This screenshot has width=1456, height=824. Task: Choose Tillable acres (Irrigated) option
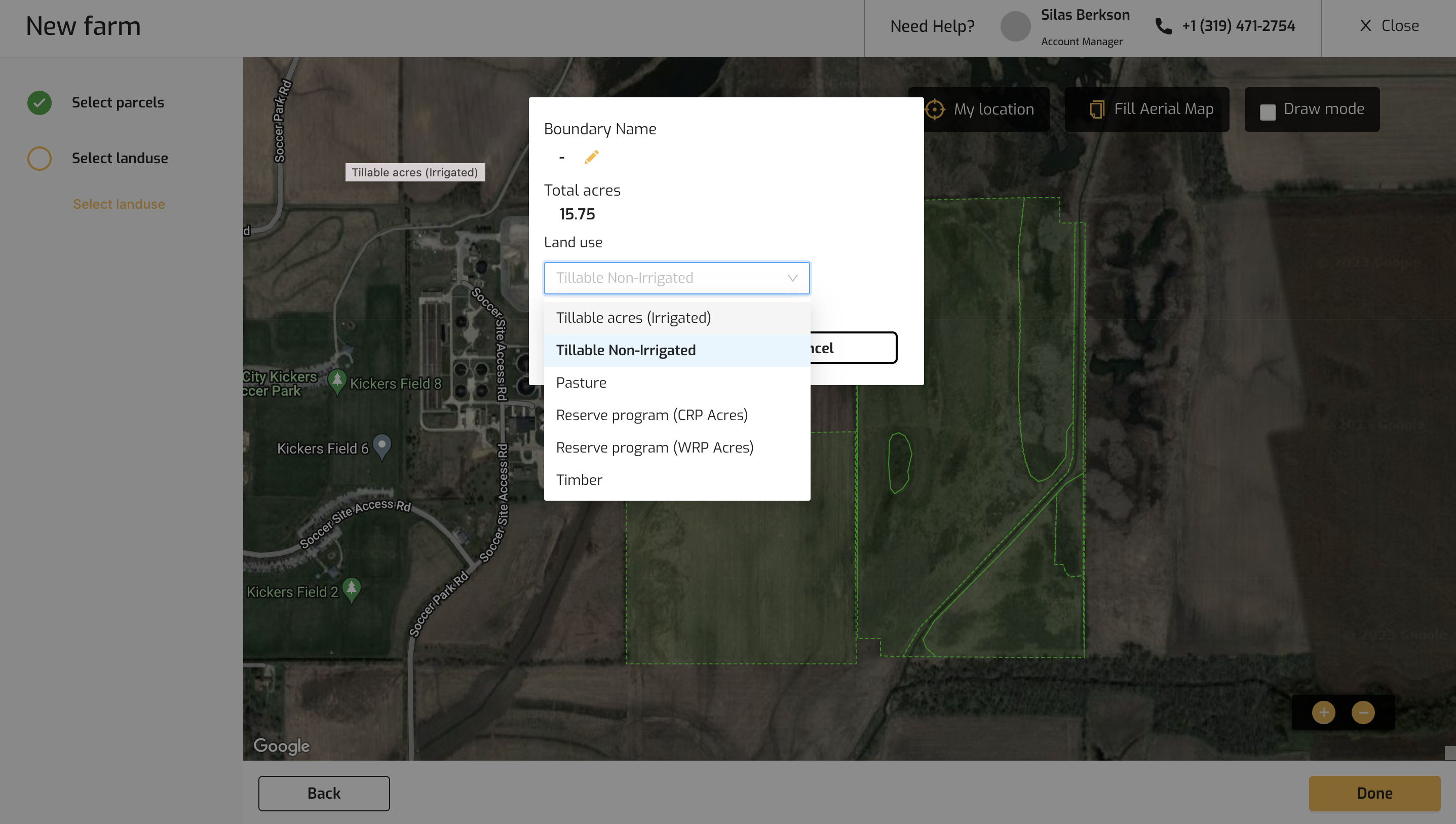tap(633, 318)
